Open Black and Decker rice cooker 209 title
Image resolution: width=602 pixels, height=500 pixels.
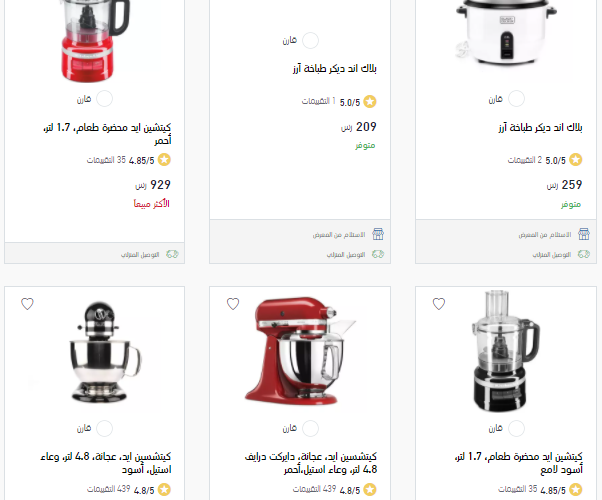coord(334,69)
